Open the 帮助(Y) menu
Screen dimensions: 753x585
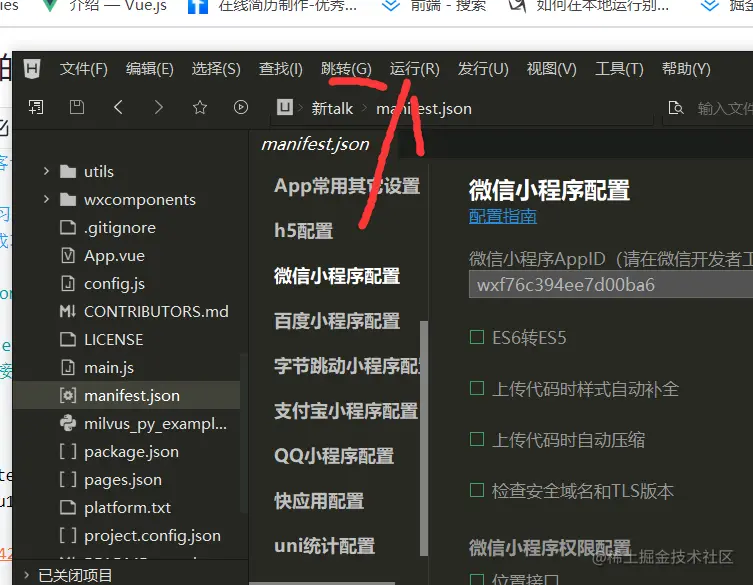click(x=686, y=69)
